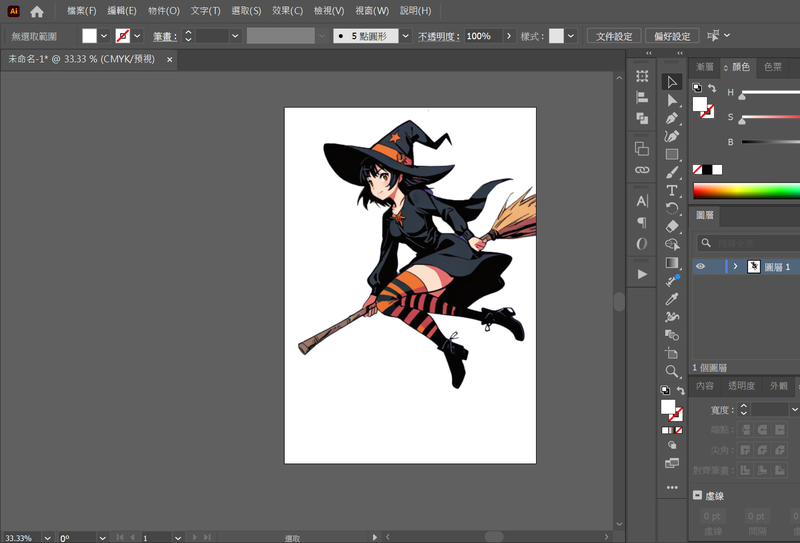The image size is (800, 543).
Task: Expand the 圖層 1 layer contents
Action: tap(735, 267)
